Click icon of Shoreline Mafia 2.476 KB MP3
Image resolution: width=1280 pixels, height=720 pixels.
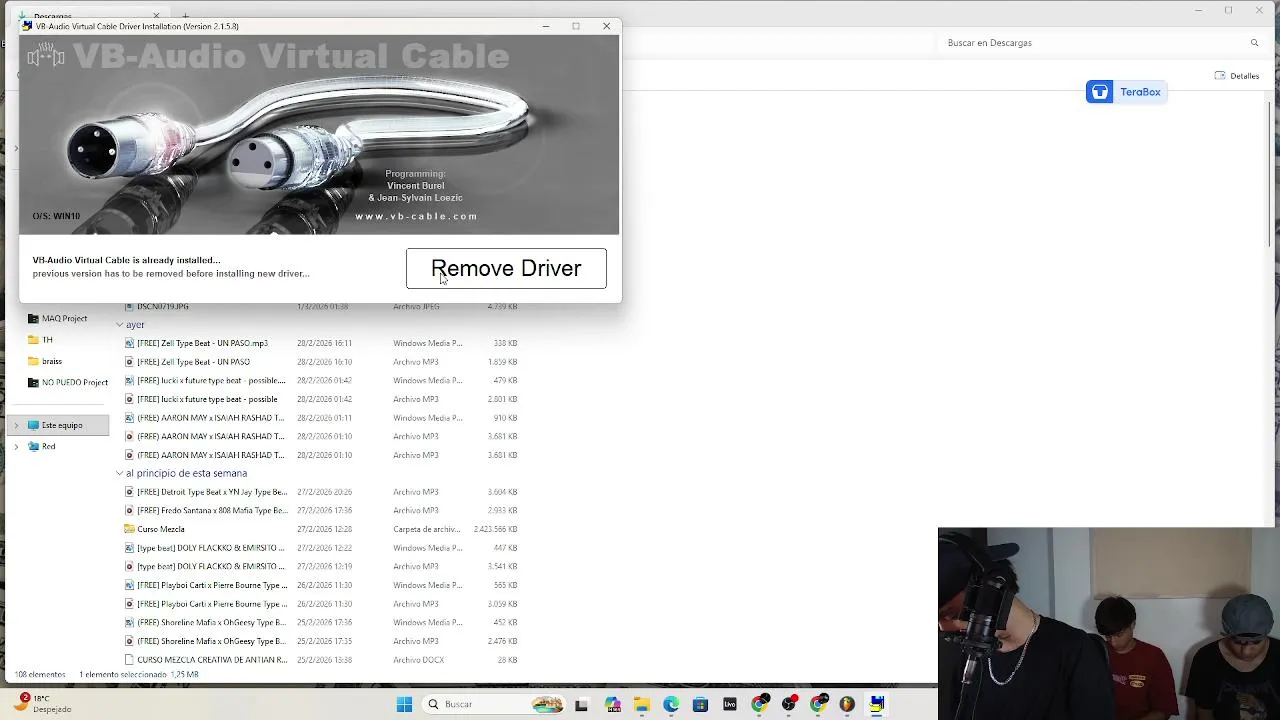point(129,641)
